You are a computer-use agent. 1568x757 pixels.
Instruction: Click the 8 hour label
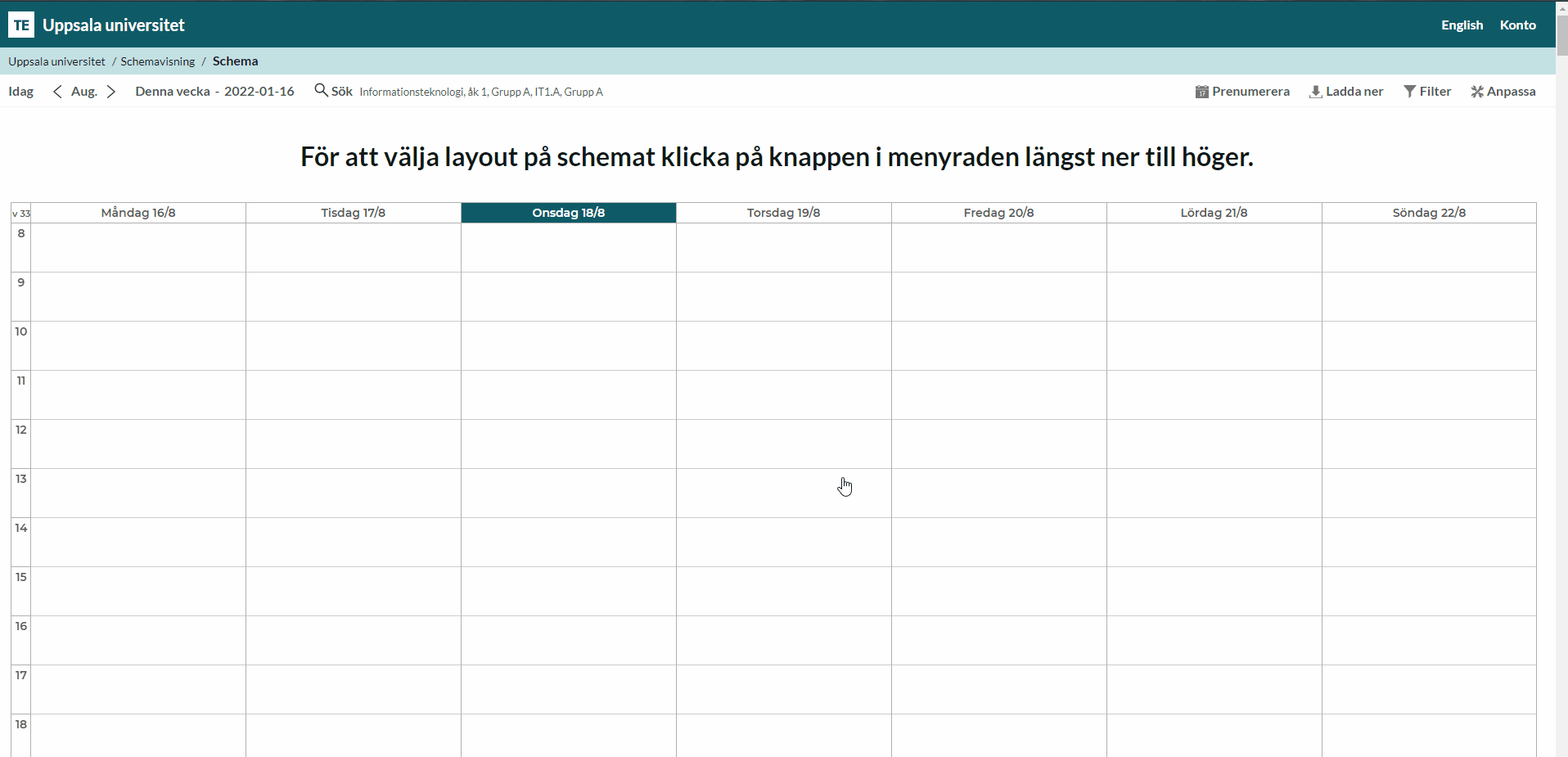21,233
